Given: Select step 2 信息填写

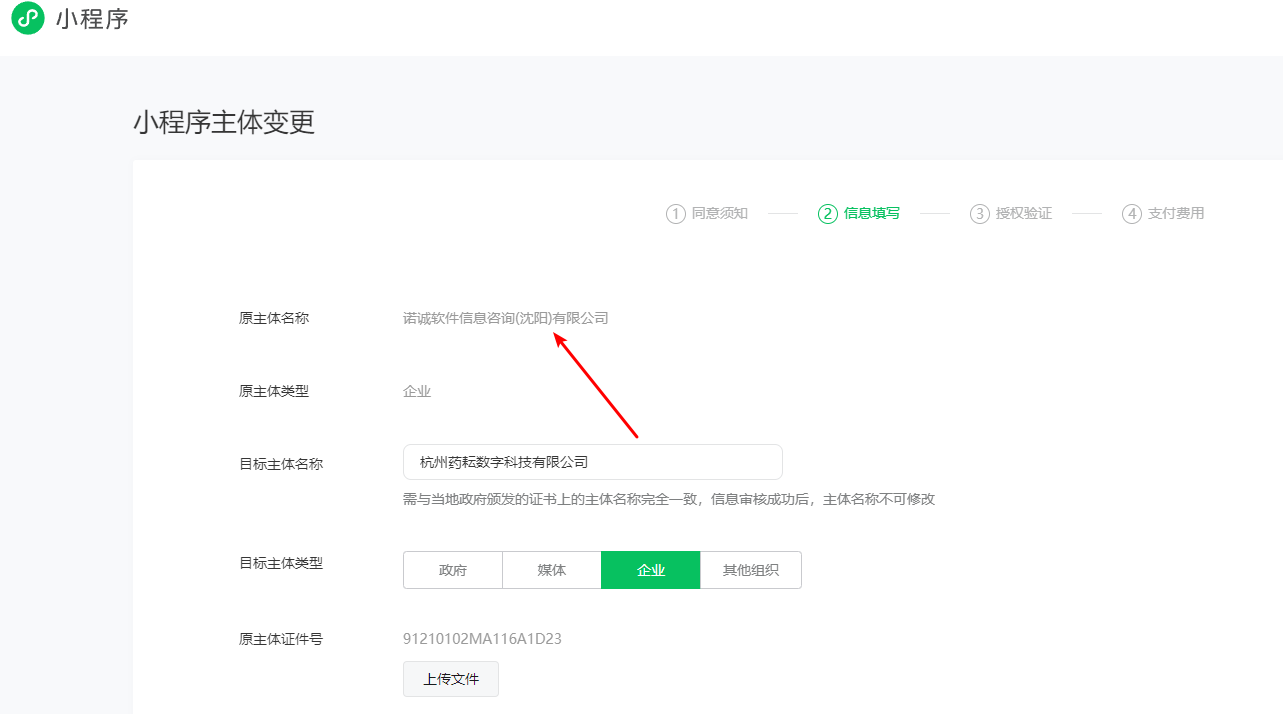Looking at the screenshot, I should point(859,213).
